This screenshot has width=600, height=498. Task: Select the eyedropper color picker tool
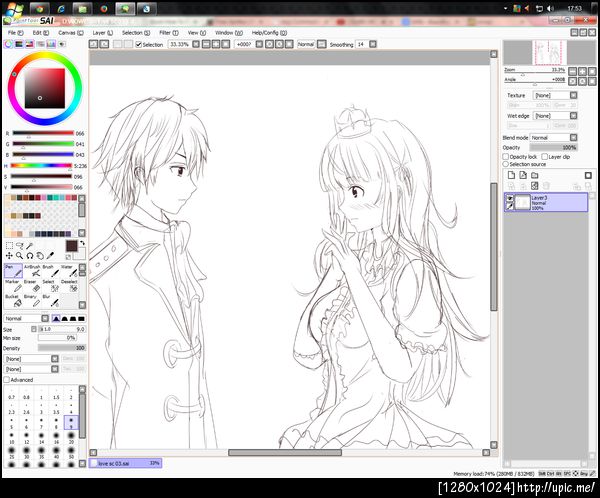[51, 256]
